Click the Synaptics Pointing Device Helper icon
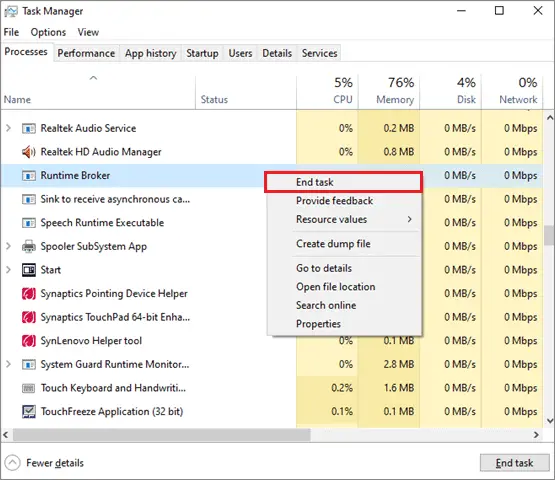 (29, 294)
